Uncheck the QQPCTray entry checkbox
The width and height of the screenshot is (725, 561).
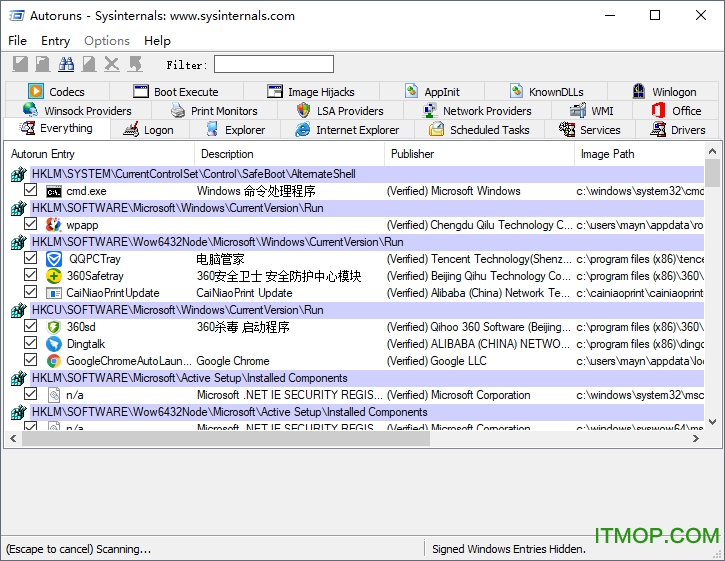pos(31,258)
